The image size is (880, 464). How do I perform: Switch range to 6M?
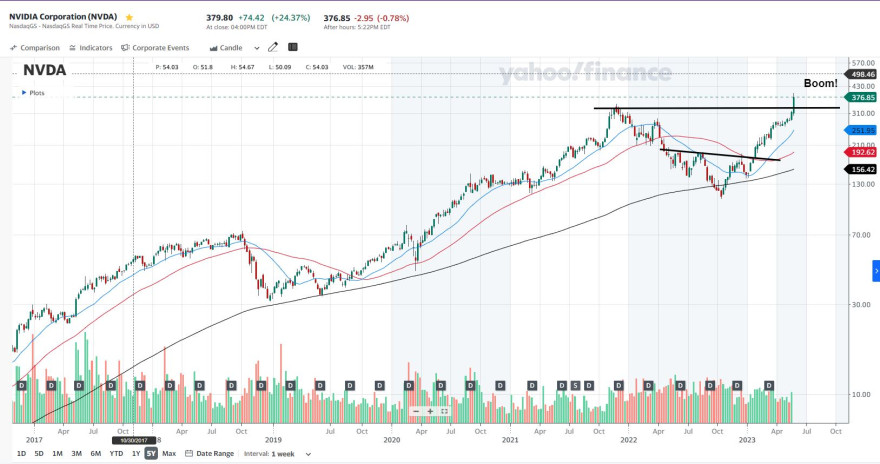[x=96, y=453]
